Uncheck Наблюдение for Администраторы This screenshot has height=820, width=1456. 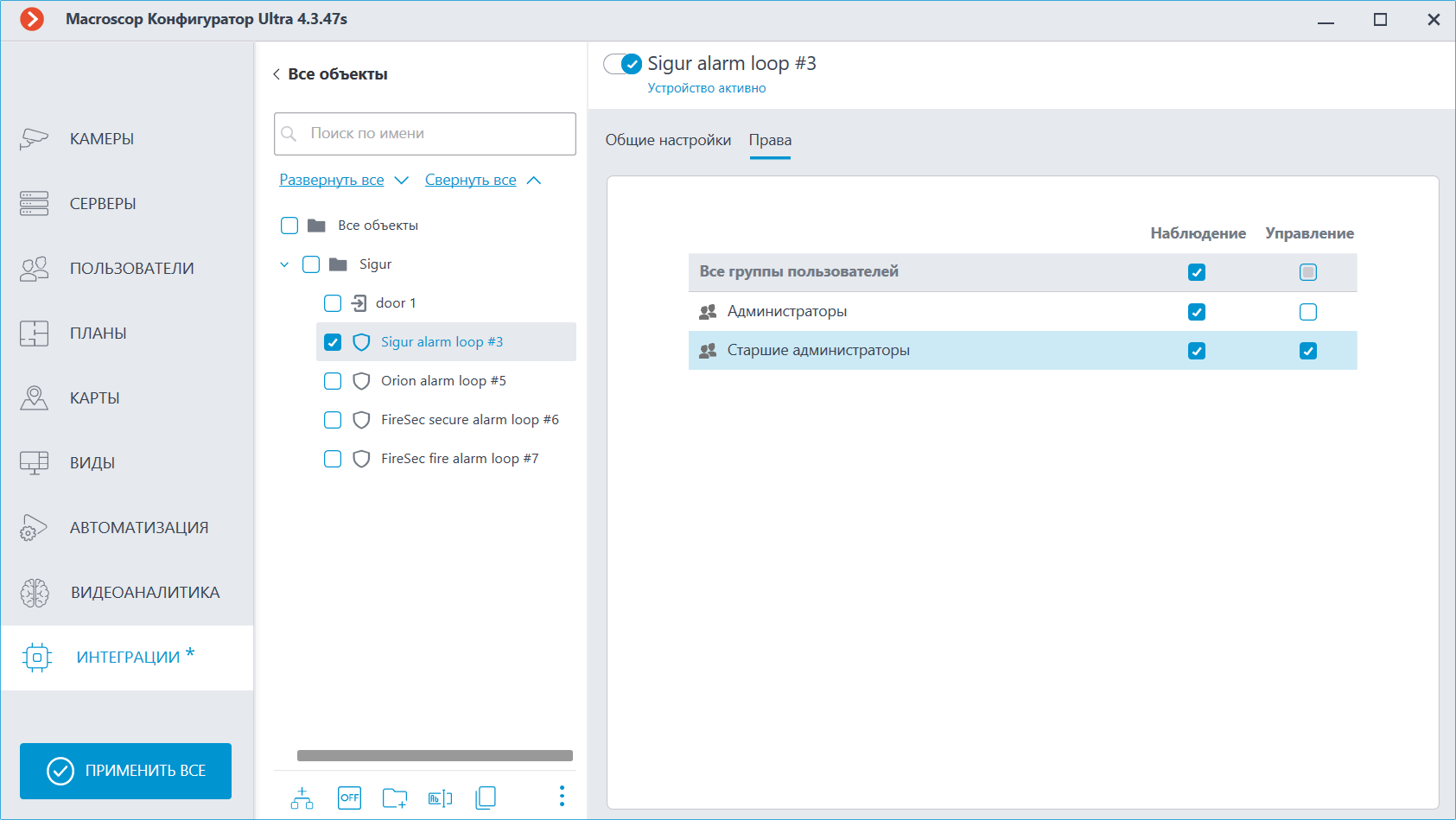tap(1197, 312)
